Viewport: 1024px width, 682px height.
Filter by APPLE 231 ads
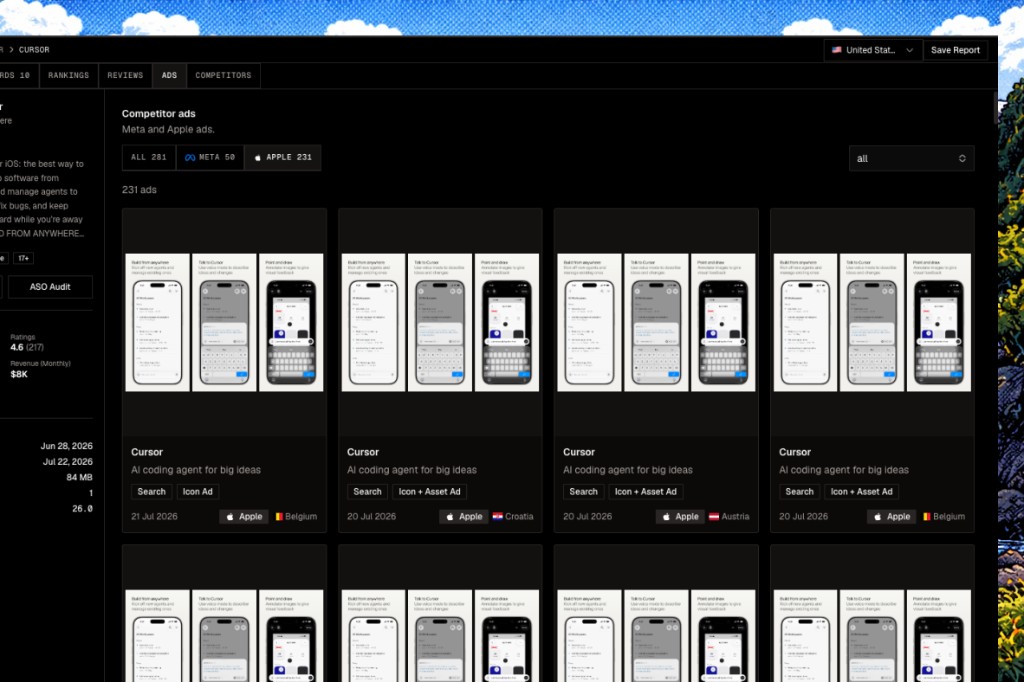283,157
